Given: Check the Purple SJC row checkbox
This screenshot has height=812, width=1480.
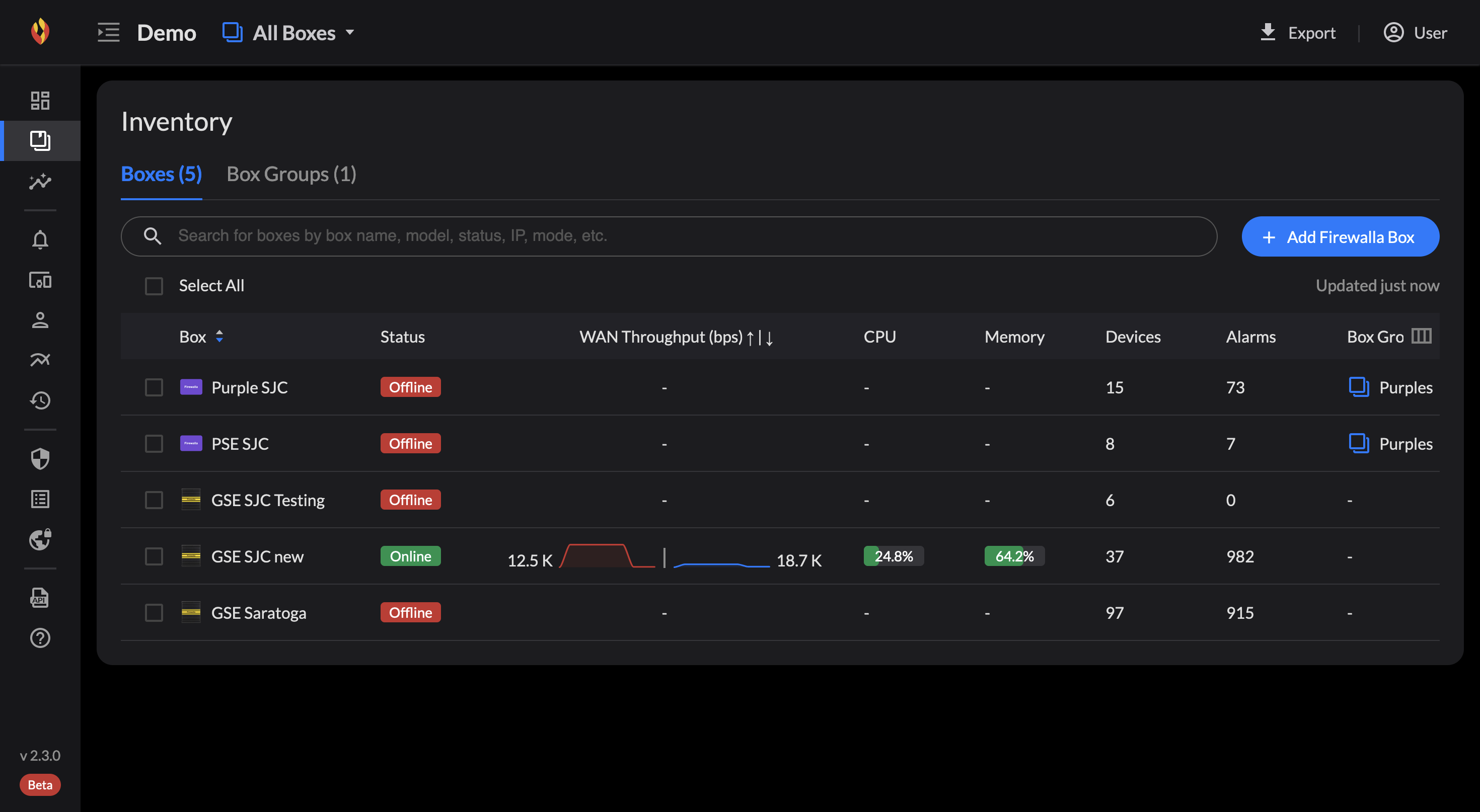Looking at the screenshot, I should (x=154, y=387).
